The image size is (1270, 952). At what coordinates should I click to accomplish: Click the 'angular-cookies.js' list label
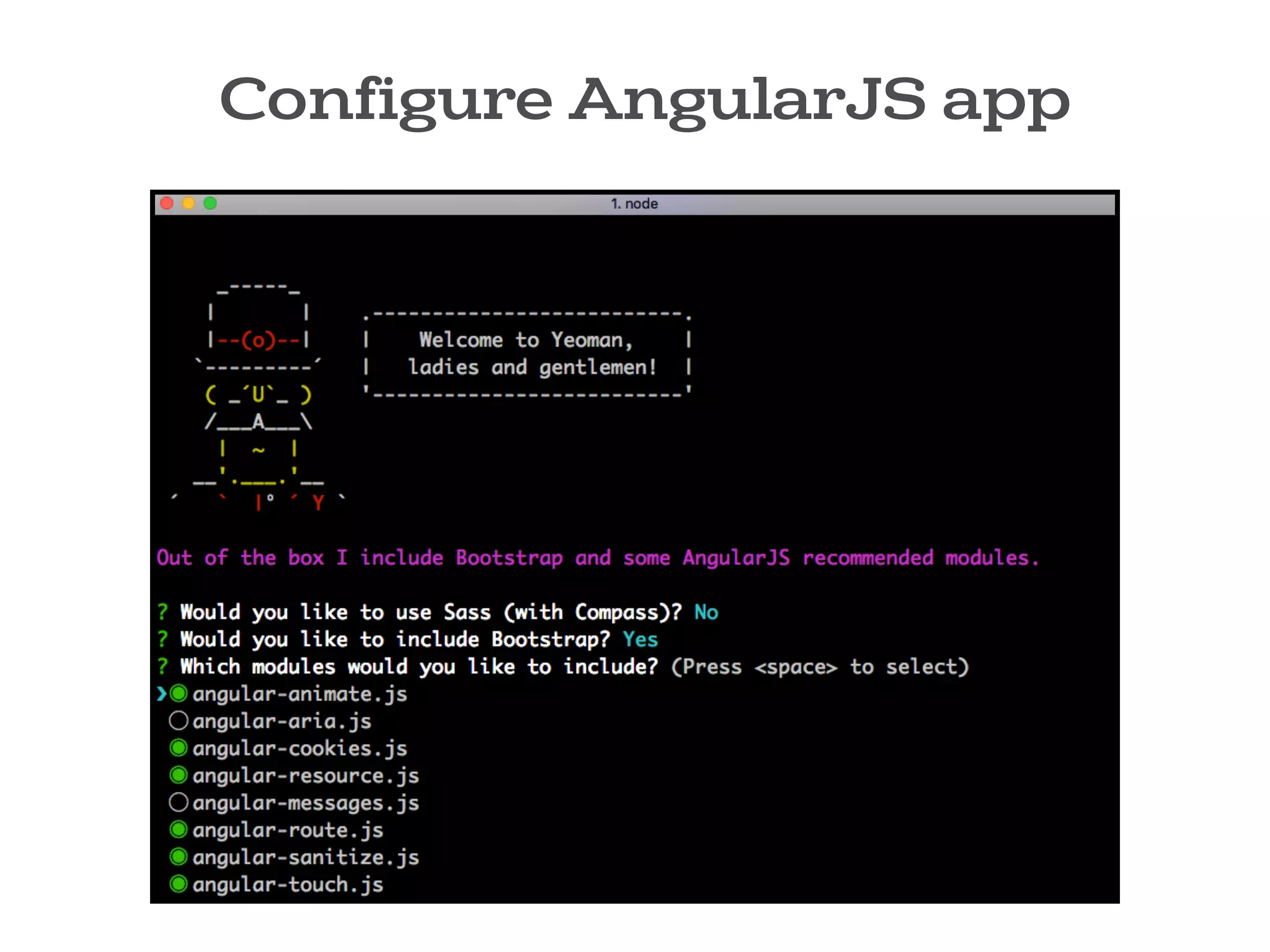pyautogui.click(x=300, y=749)
